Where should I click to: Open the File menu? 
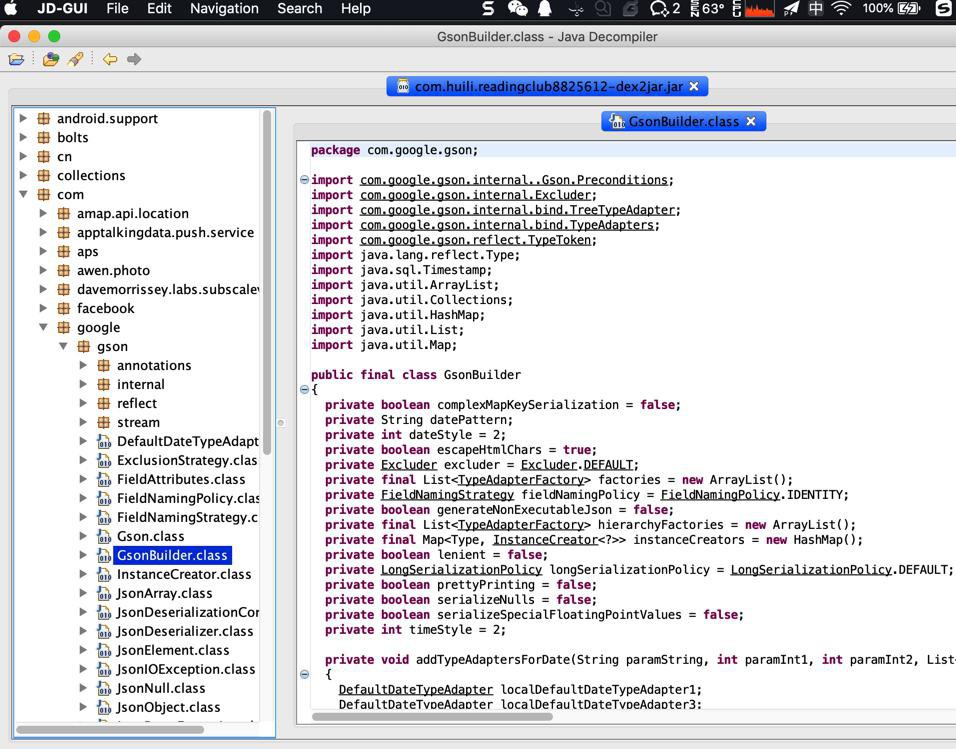tap(117, 9)
